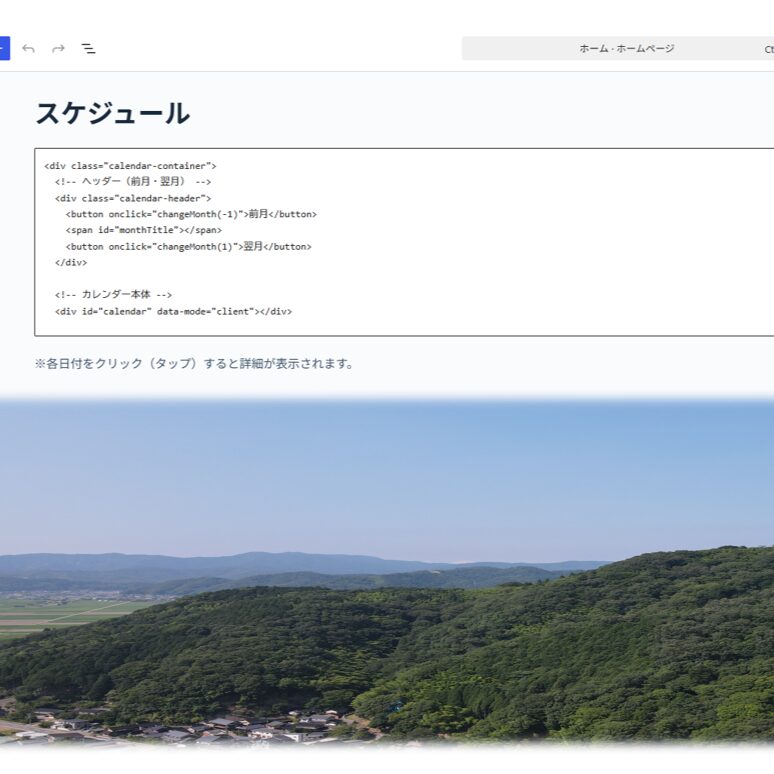The image size is (774, 774).
Task: Click the Redo arrow icon
Action: coord(58,48)
